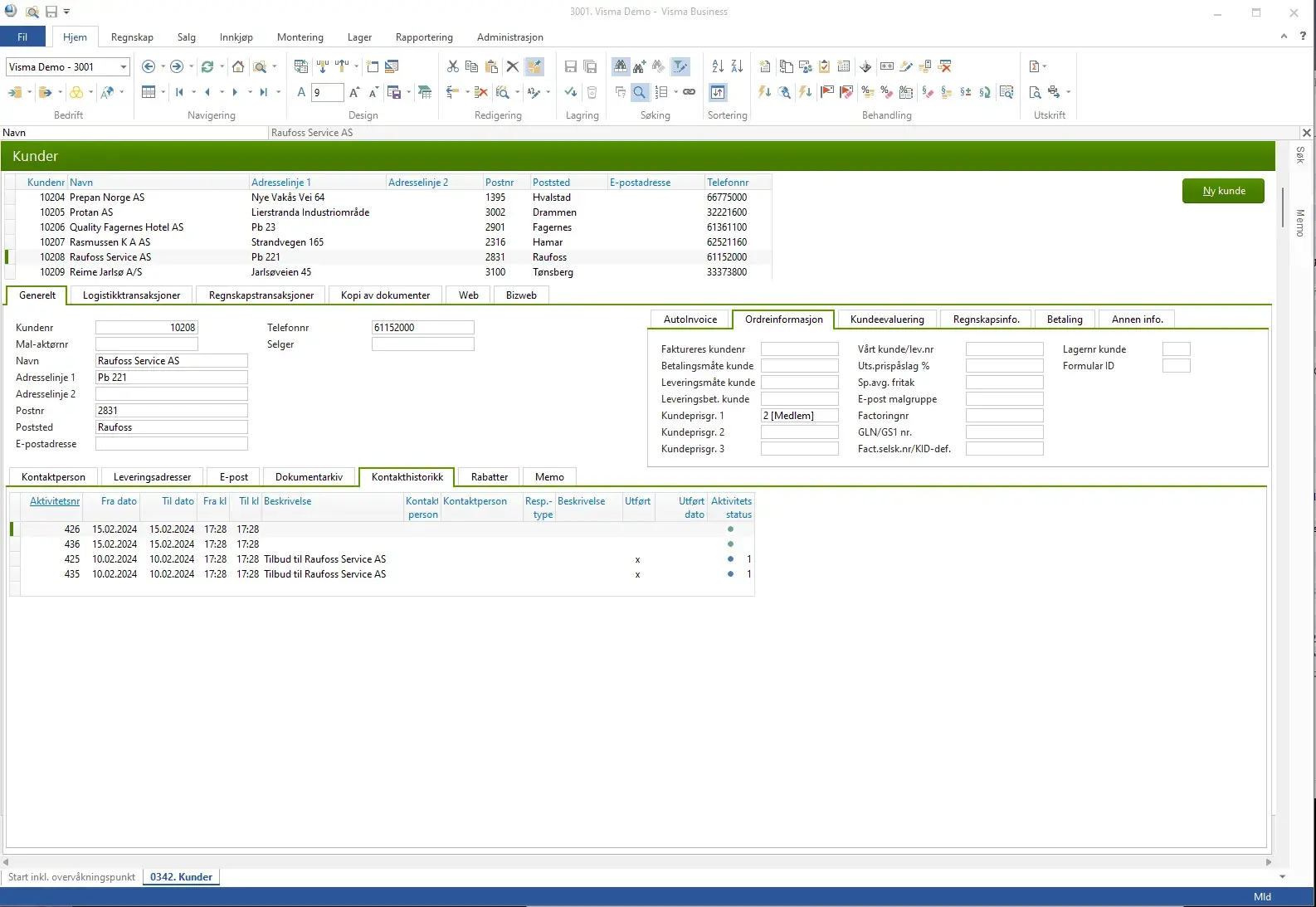The width and height of the screenshot is (1316, 907).
Task: Click the delete X icon in Redigering
Action: coord(513,66)
